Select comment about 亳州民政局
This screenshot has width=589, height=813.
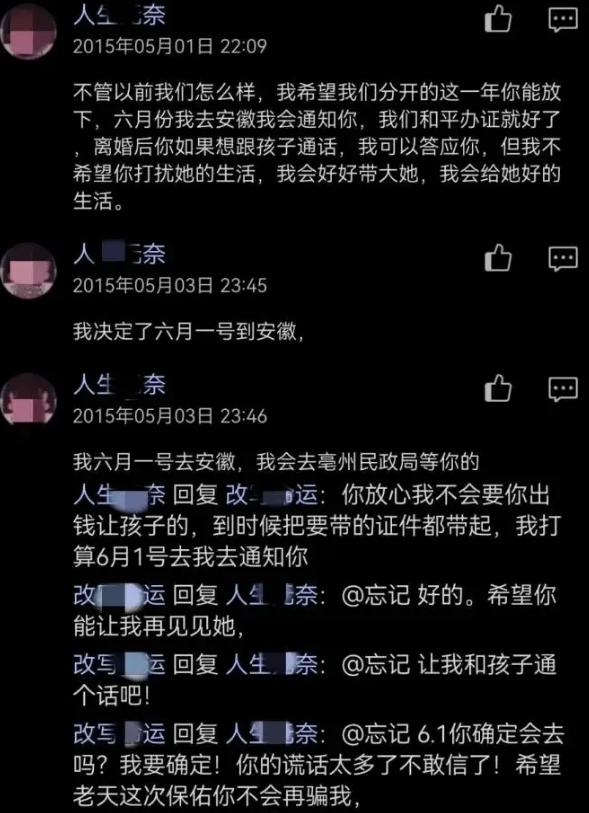coord(276,462)
